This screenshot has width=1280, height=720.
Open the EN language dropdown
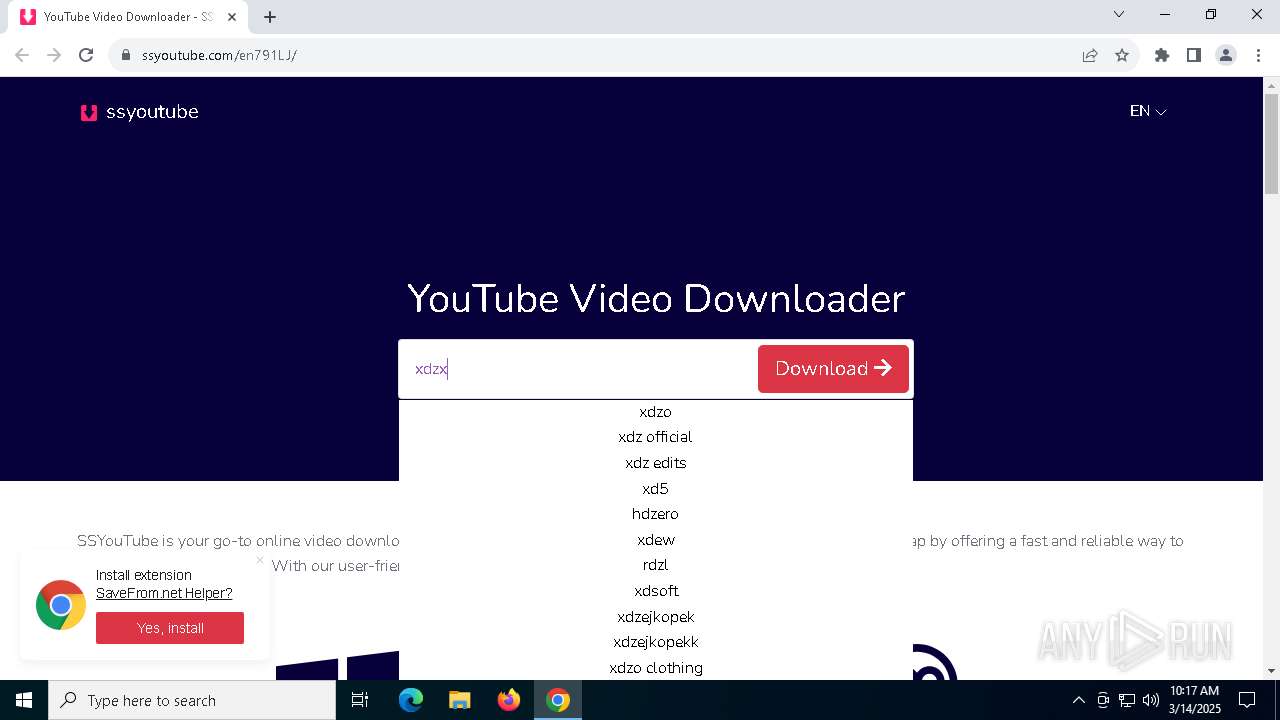coord(1148,111)
